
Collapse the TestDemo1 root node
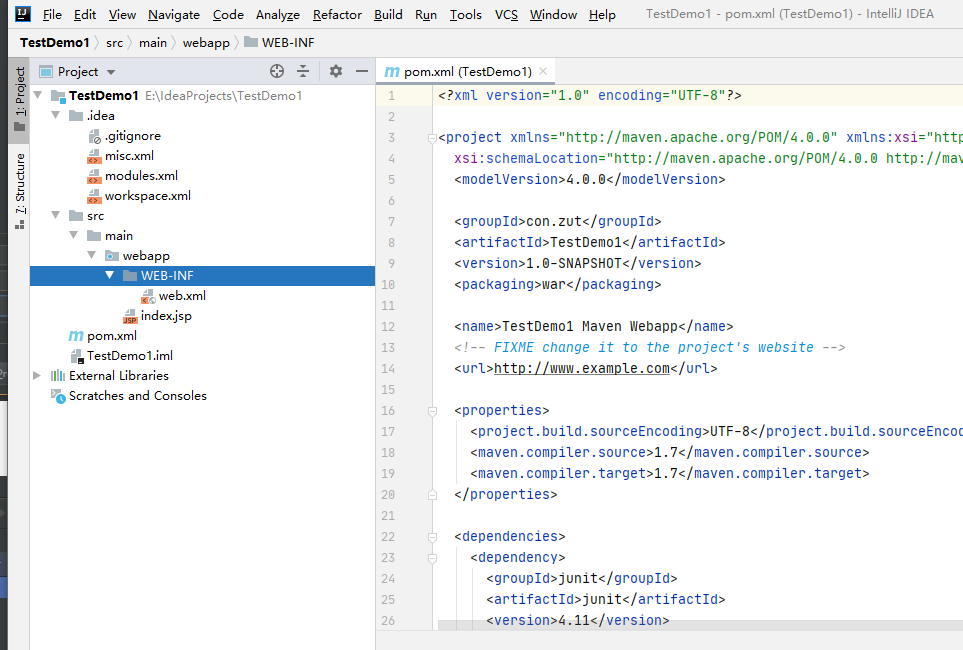coord(38,95)
